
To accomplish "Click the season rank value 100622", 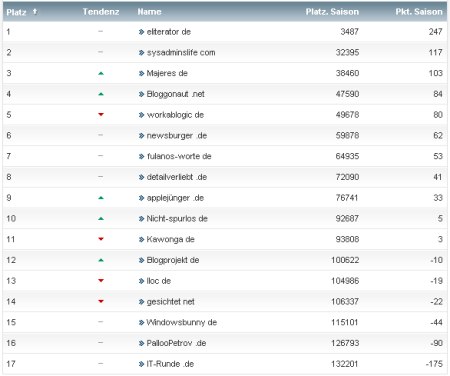I will [x=345, y=260].
